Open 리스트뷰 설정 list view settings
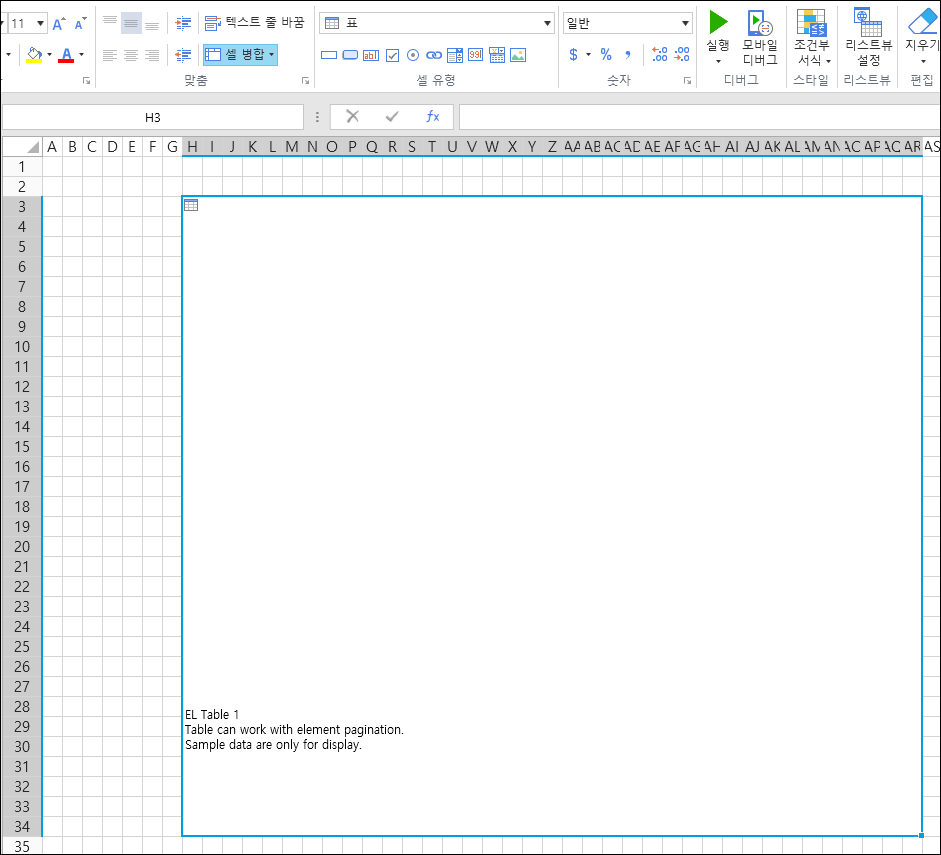The image size is (941, 855). (x=868, y=38)
